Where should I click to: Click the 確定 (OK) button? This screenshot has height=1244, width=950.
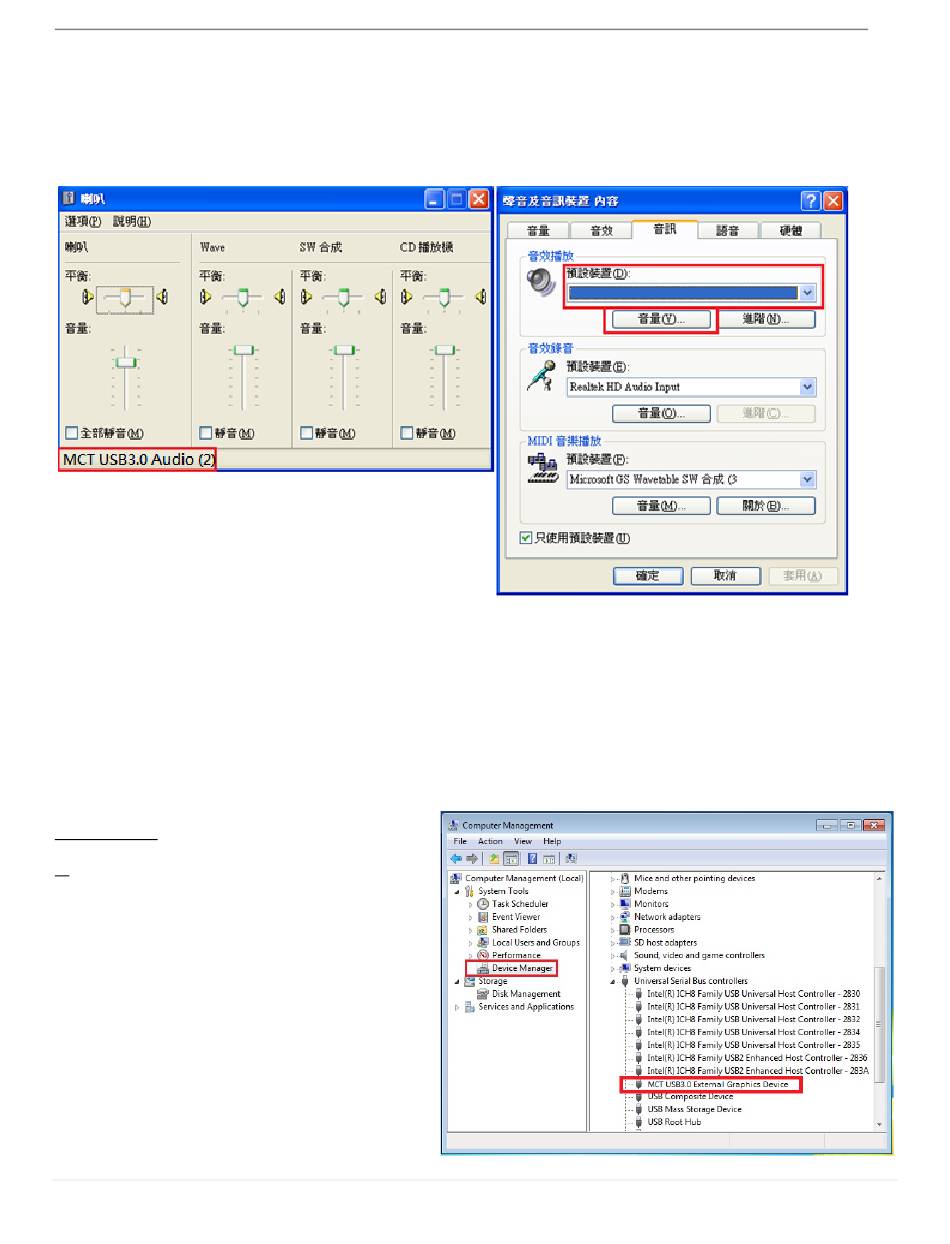(648, 576)
